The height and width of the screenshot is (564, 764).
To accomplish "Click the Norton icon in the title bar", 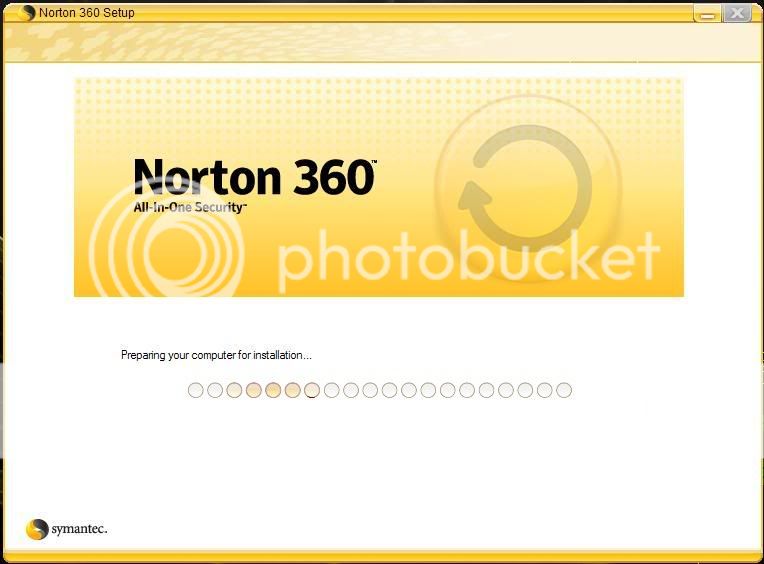I will coord(27,13).
